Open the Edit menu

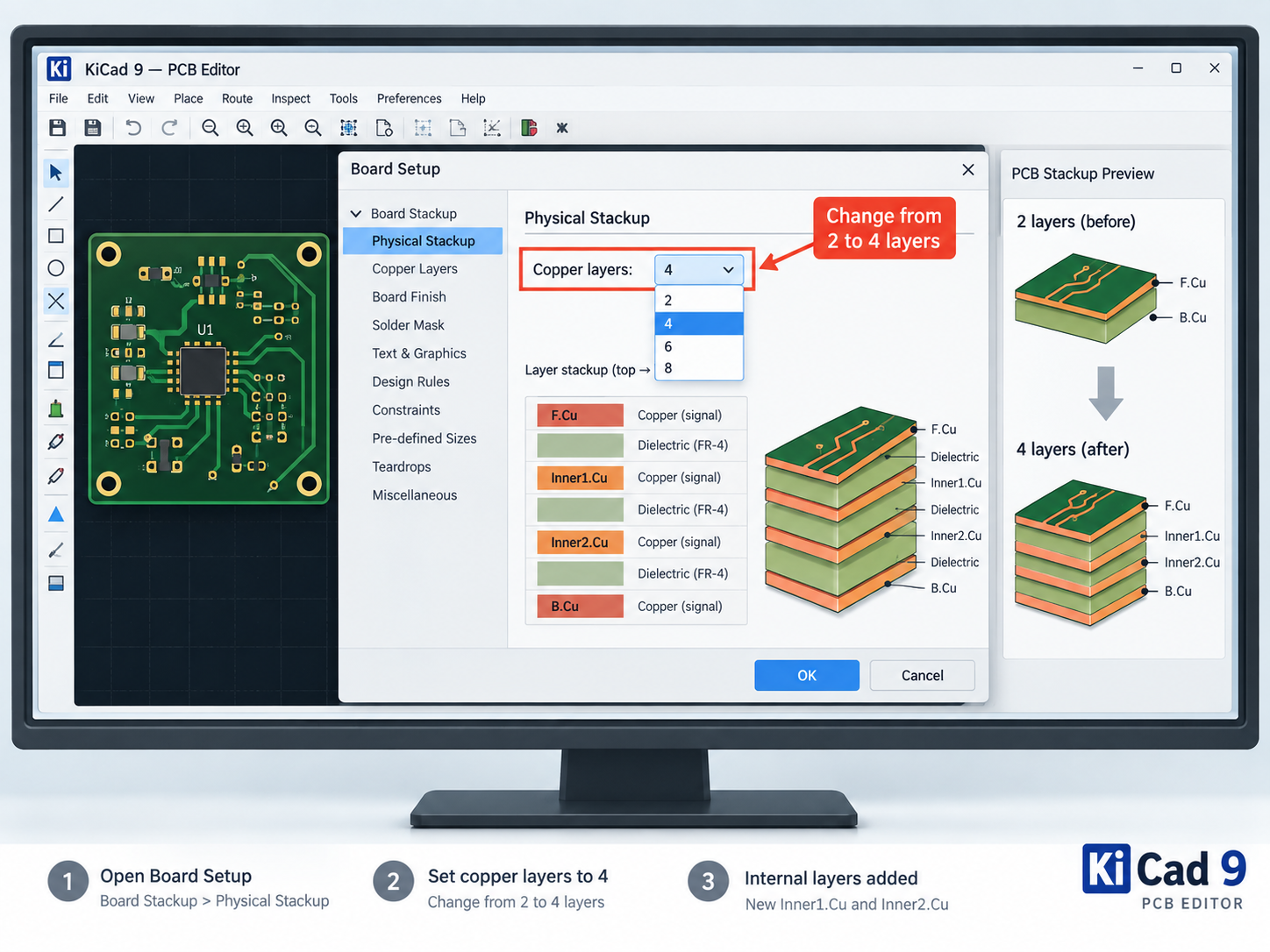coord(97,98)
